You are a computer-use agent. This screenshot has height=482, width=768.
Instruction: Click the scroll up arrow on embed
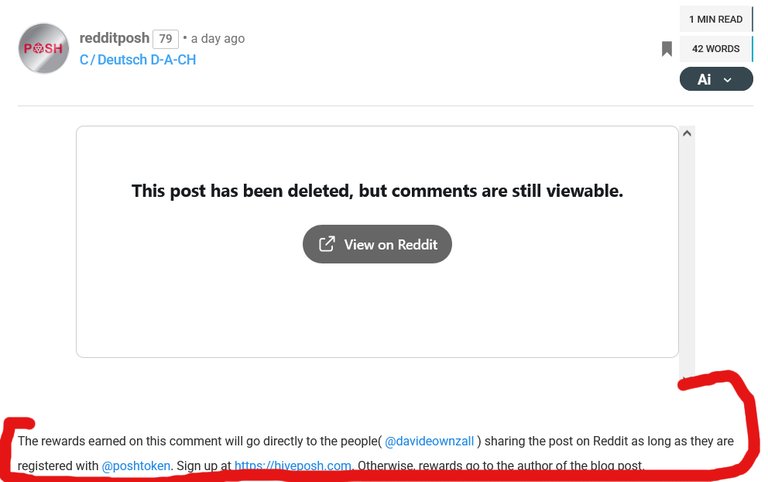point(687,133)
